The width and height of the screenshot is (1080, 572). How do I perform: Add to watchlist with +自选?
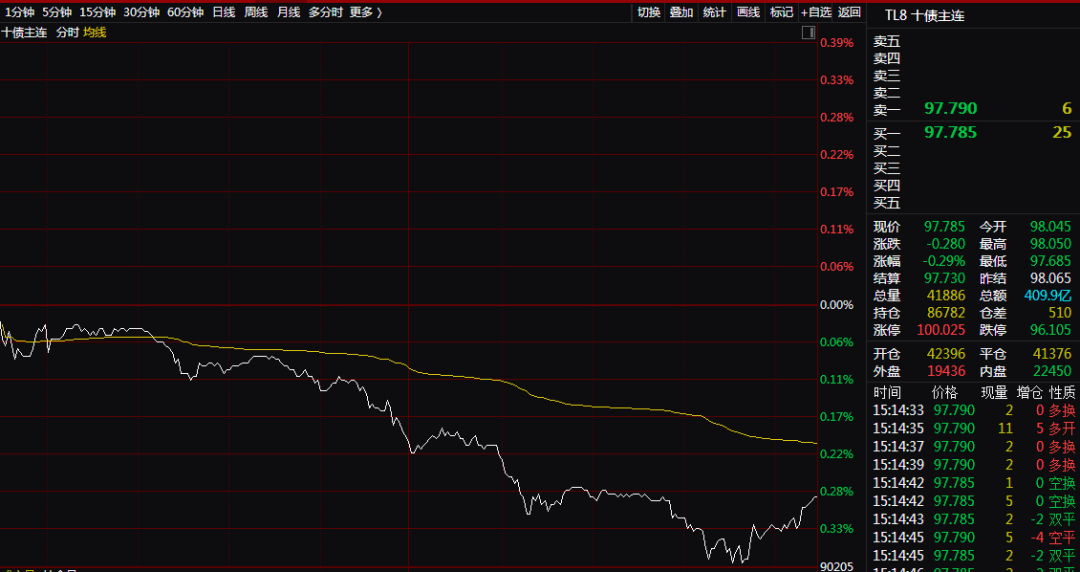[x=816, y=12]
